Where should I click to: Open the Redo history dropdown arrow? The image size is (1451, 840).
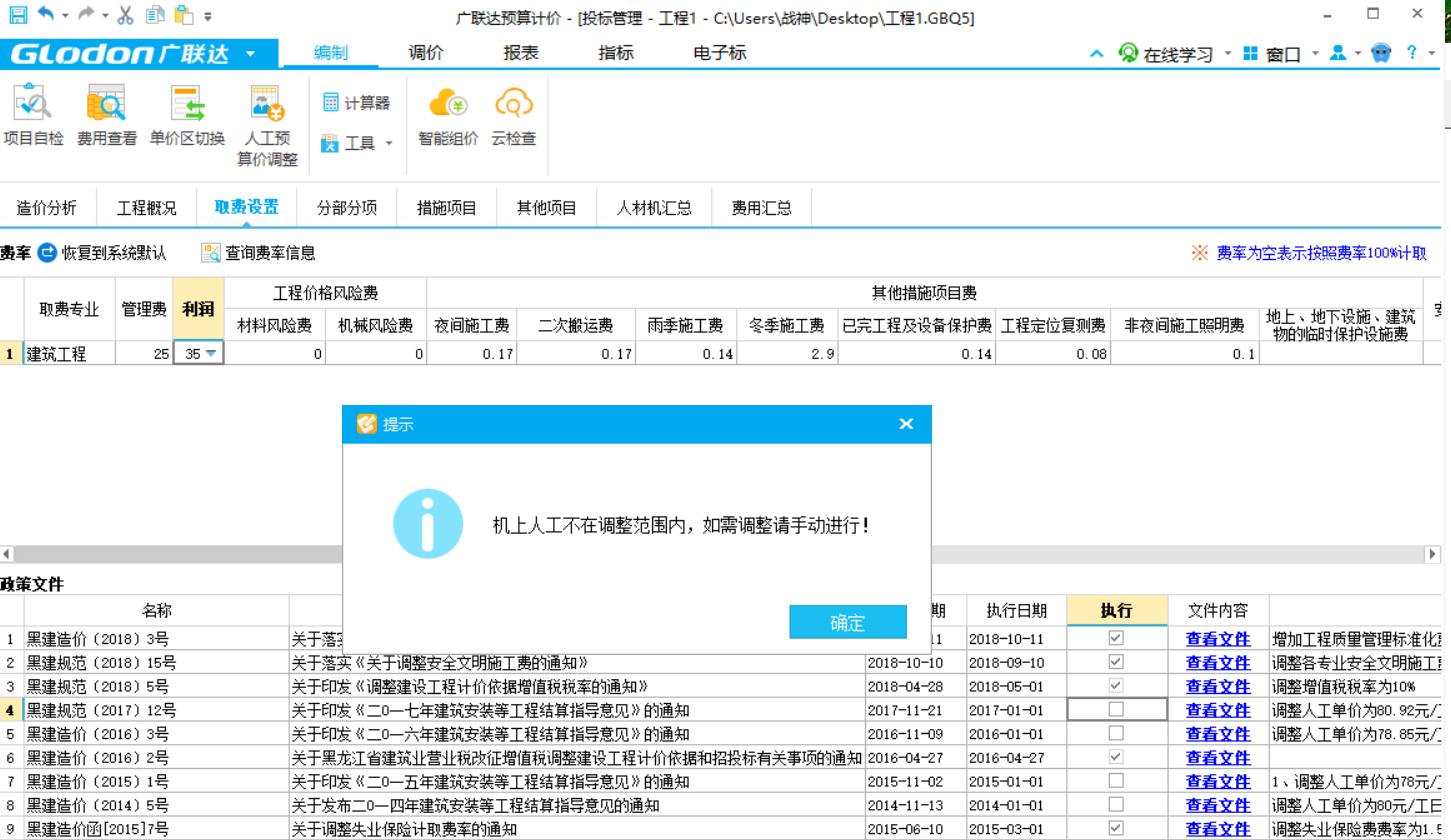click(x=105, y=16)
